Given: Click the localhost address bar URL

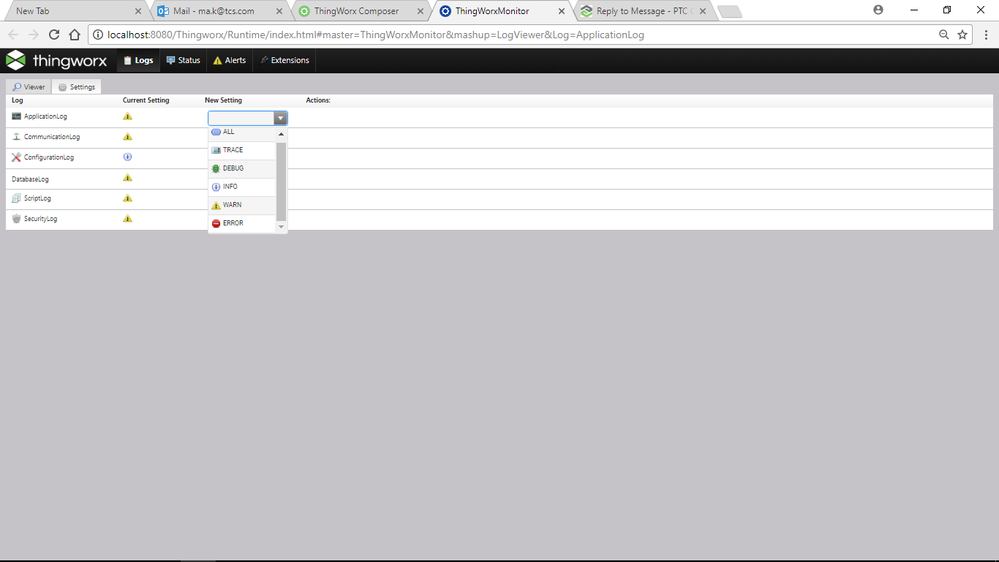Looking at the screenshot, I should pyautogui.click(x=376, y=35).
